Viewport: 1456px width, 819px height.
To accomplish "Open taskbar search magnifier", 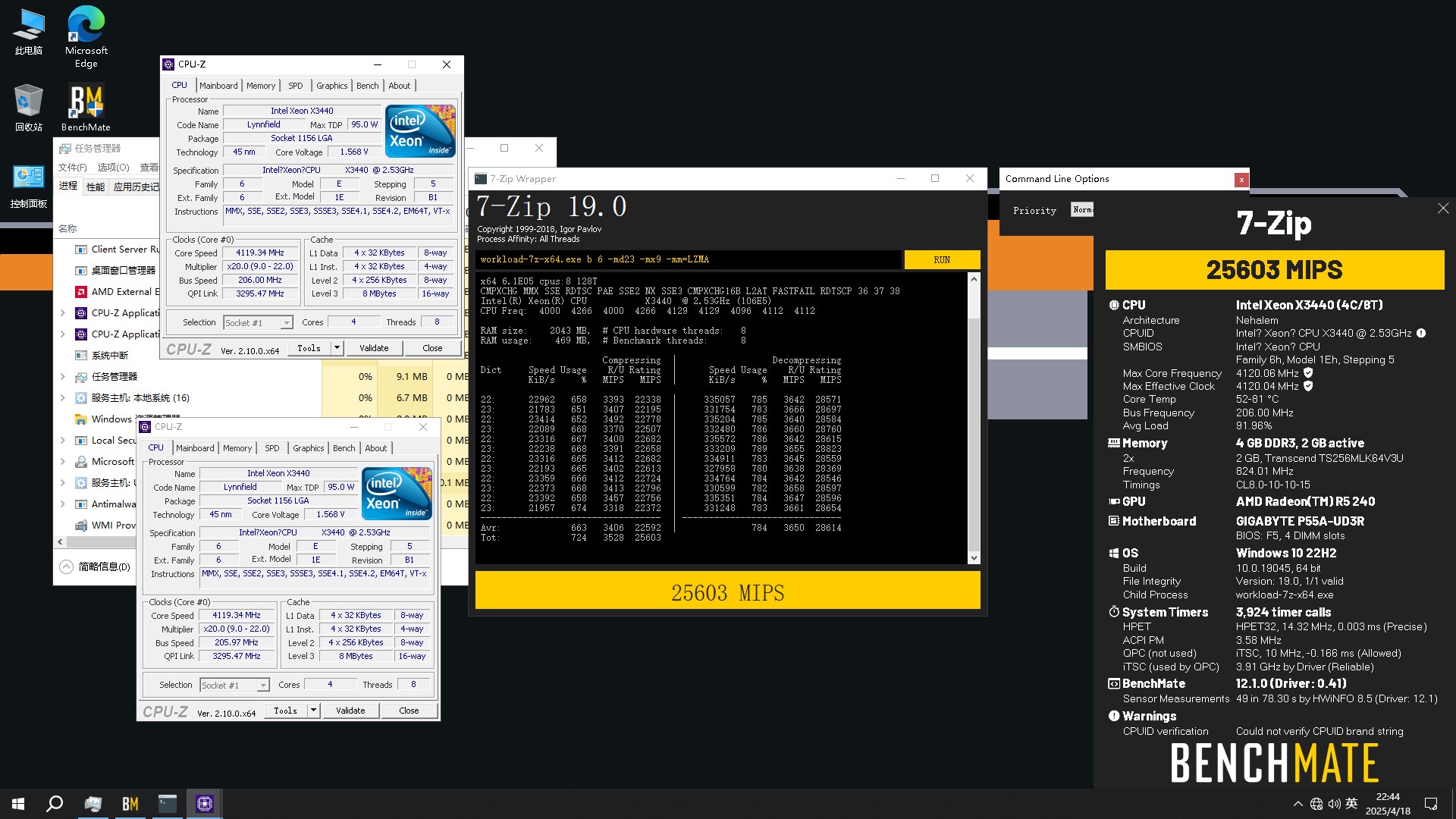I will pyautogui.click(x=55, y=804).
